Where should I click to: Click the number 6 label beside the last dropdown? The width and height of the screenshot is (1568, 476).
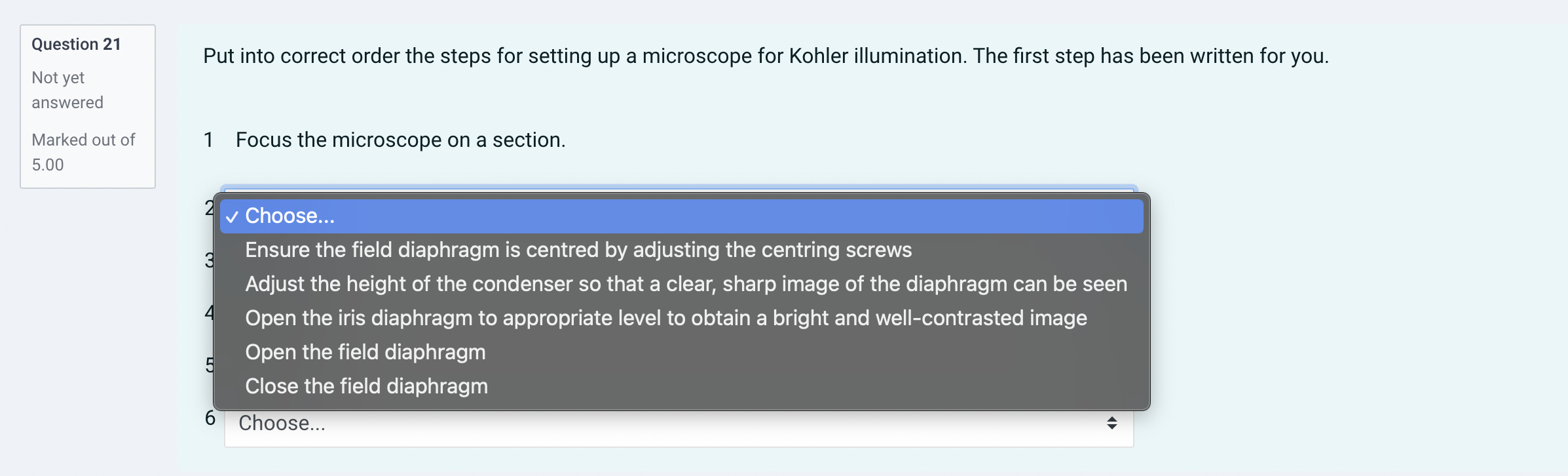click(211, 418)
